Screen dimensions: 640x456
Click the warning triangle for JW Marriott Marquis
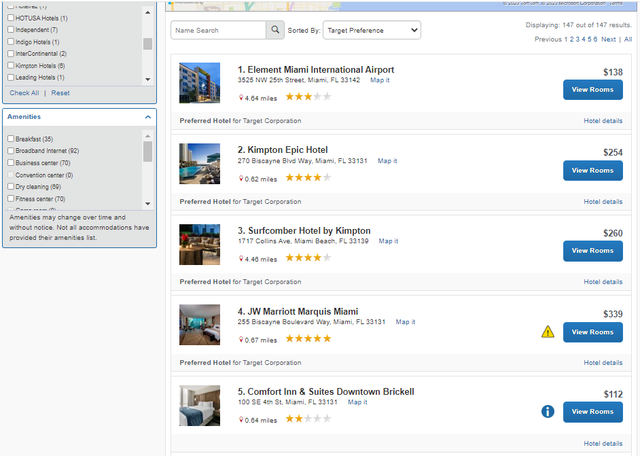point(548,331)
